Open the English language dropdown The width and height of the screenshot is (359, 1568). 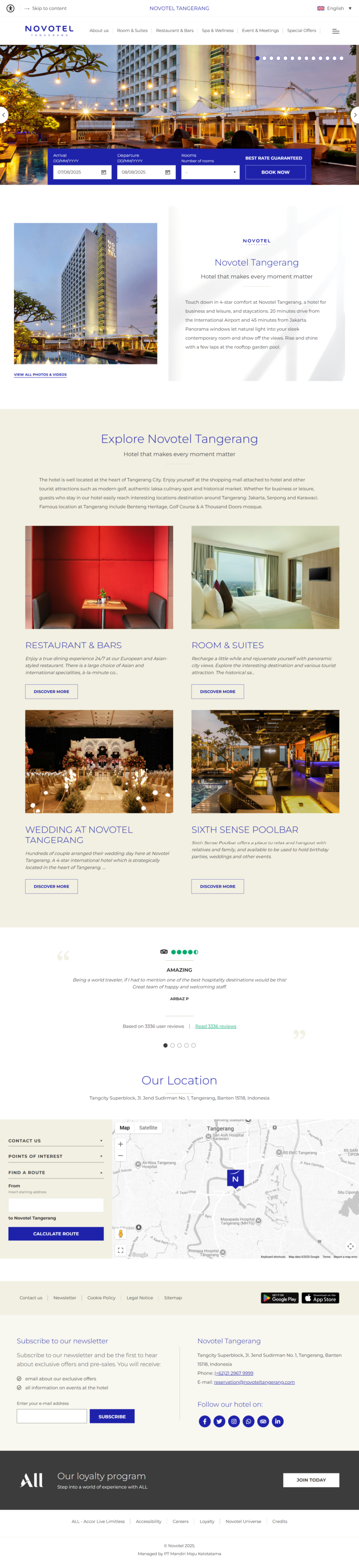pos(335,9)
